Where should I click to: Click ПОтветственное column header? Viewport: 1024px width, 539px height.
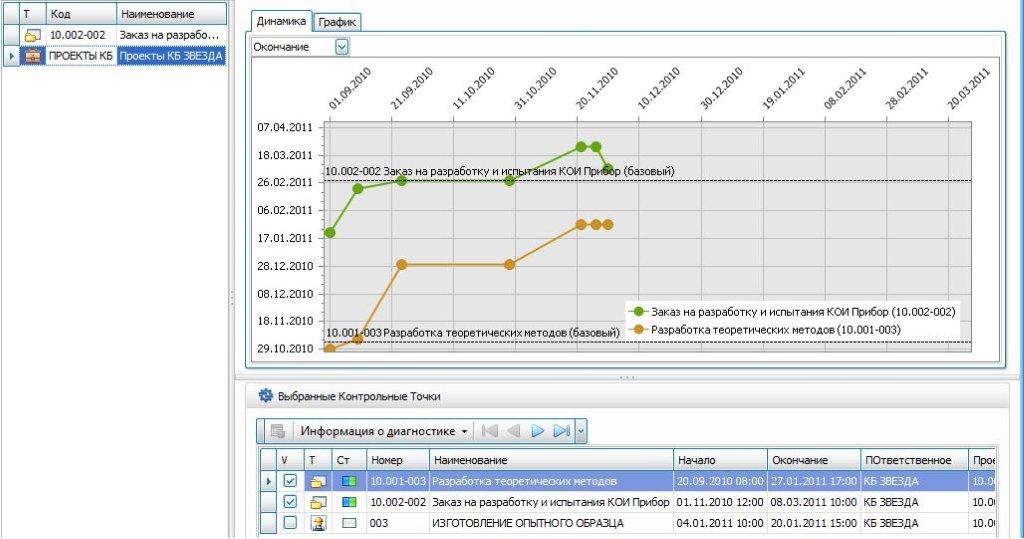click(x=914, y=460)
